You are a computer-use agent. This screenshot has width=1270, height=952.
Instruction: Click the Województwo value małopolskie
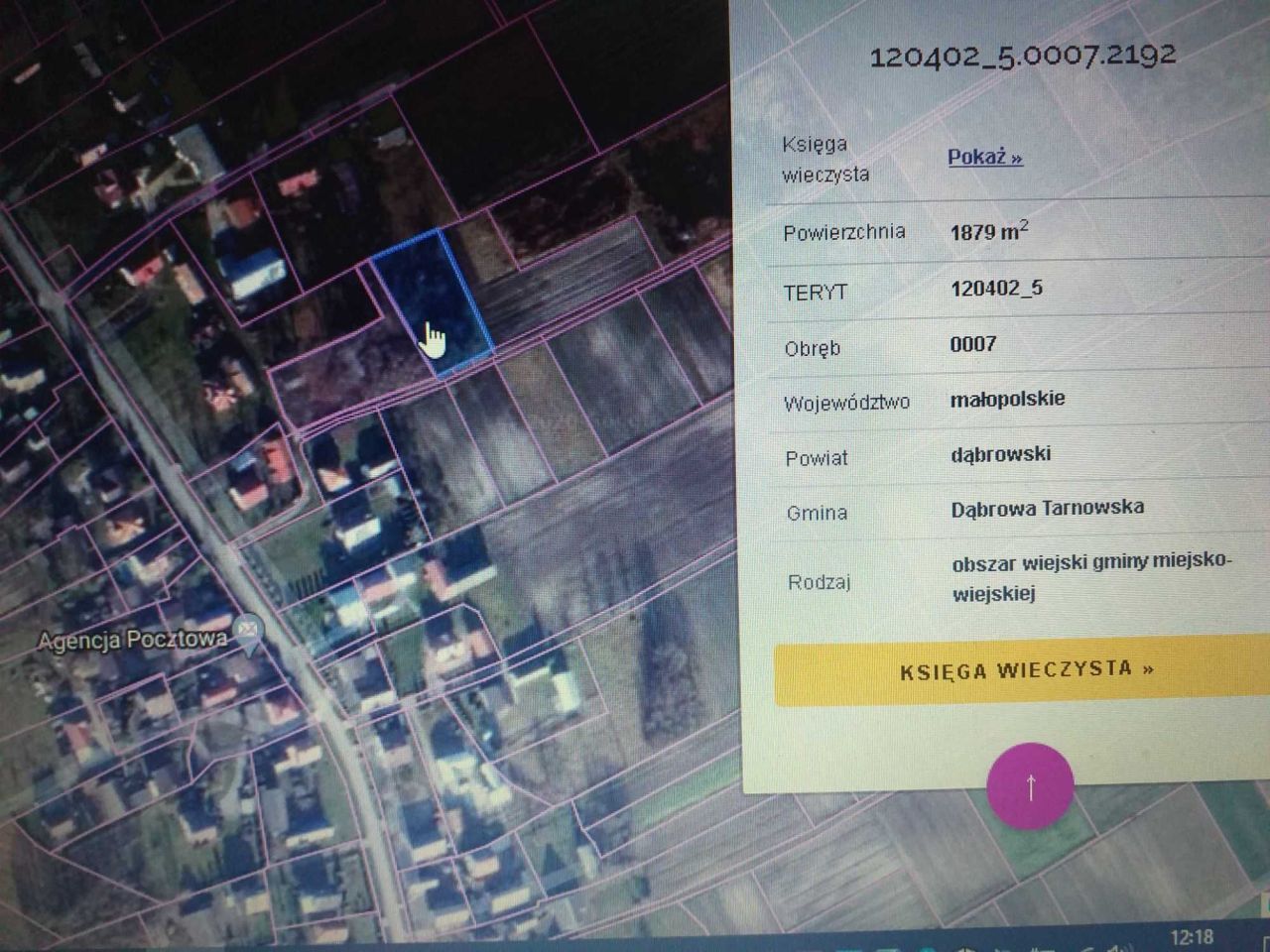(1007, 399)
